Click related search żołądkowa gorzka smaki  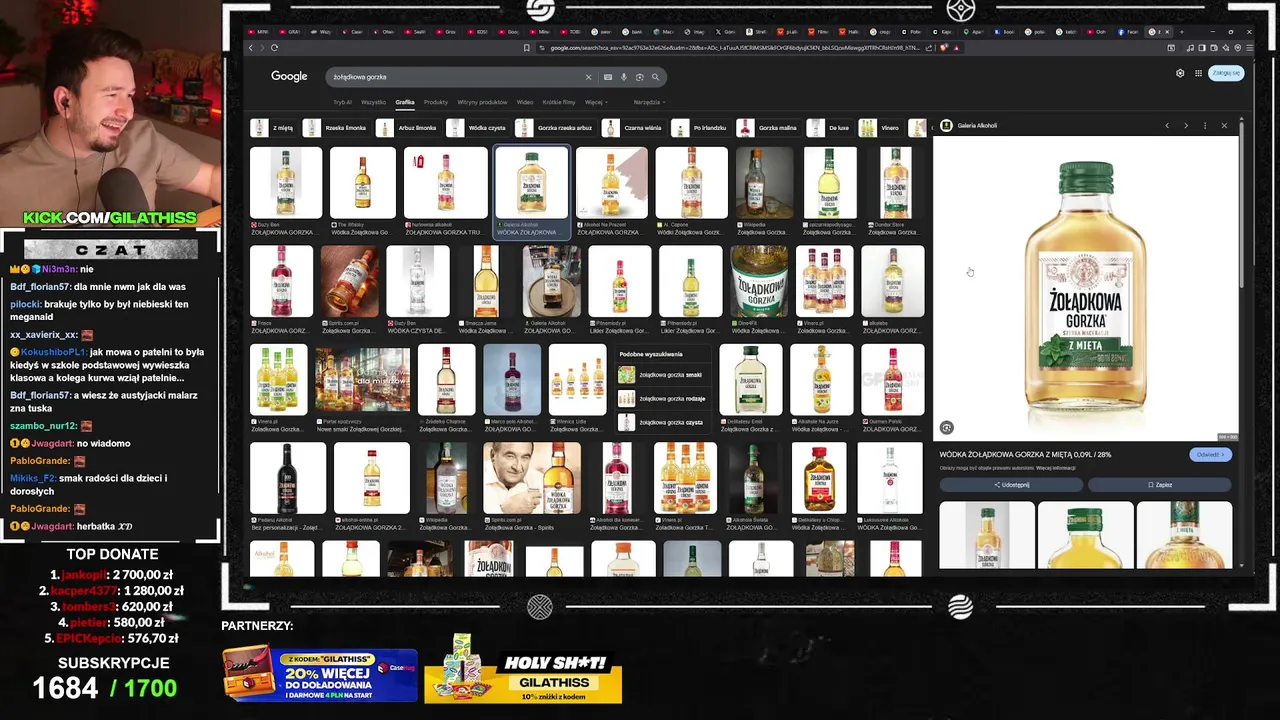point(662,375)
